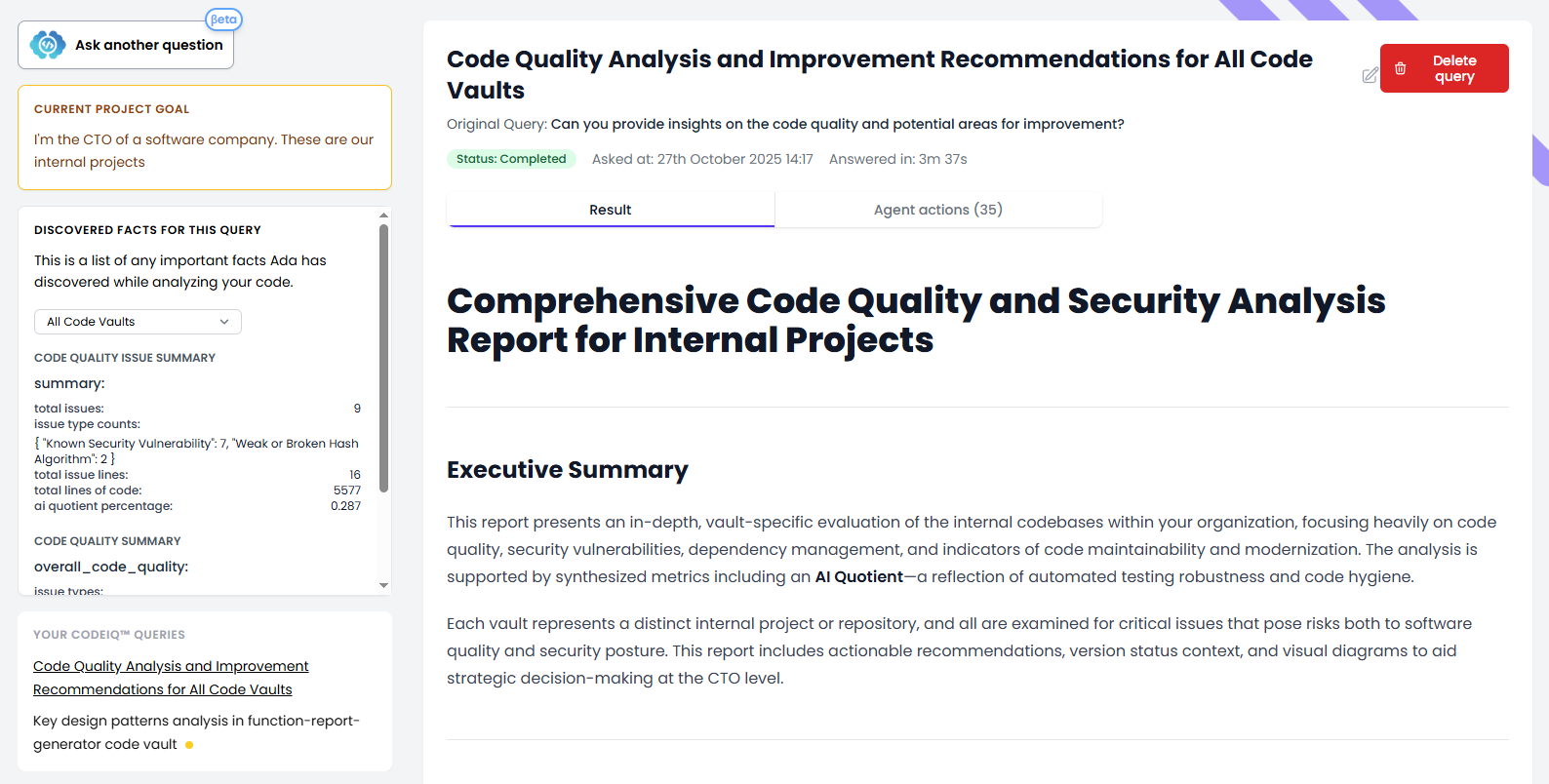Click the trash icon in Delete query button
This screenshot has width=1549, height=784.
[x=1401, y=68]
